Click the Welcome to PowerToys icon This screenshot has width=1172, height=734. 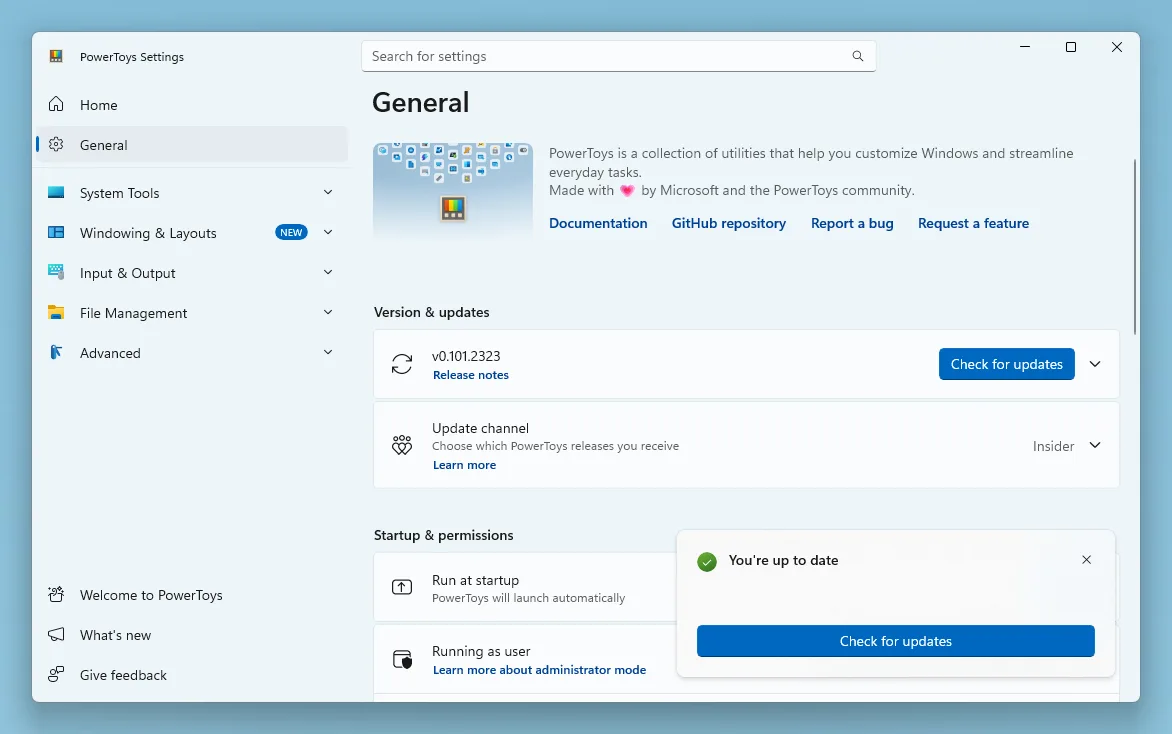point(56,594)
